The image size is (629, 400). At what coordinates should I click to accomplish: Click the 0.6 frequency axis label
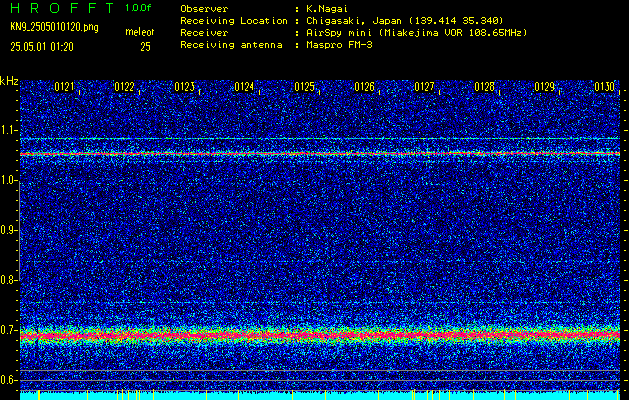8,380
